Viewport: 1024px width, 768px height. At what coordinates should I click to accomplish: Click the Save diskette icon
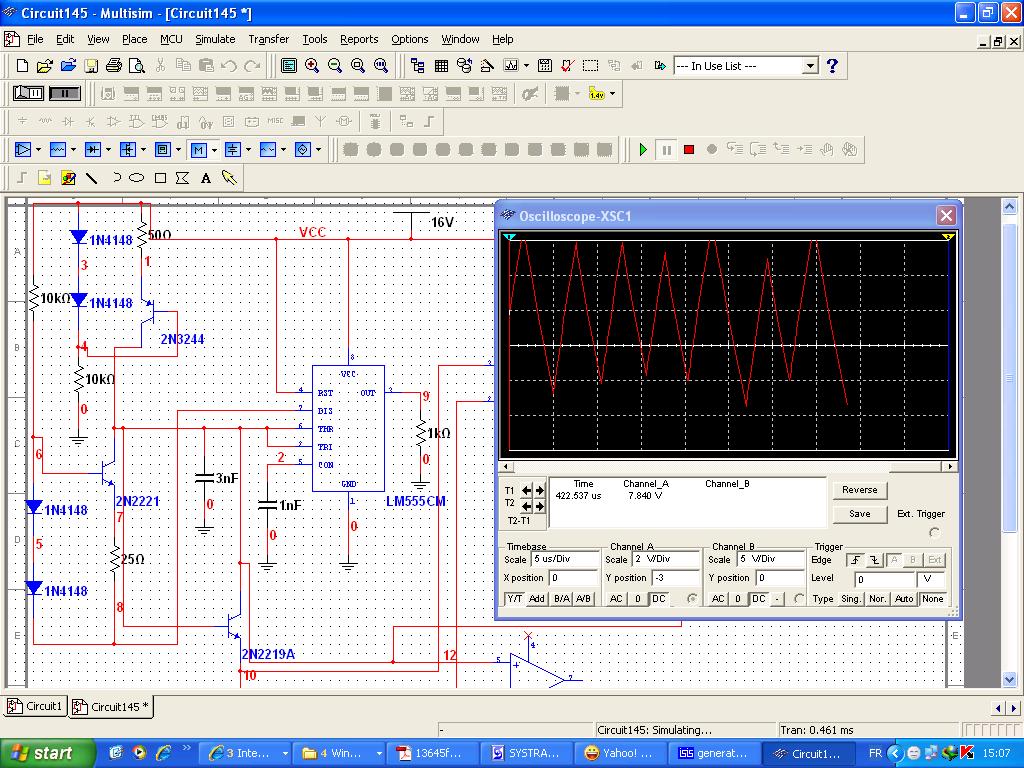point(91,66)
